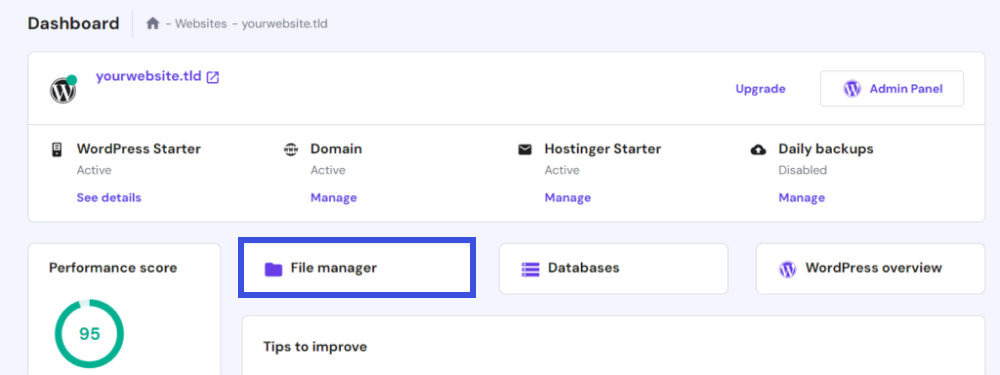Click the Tips to improve heading
This screenshot has width=1000, height=375.
pos(315,347)
